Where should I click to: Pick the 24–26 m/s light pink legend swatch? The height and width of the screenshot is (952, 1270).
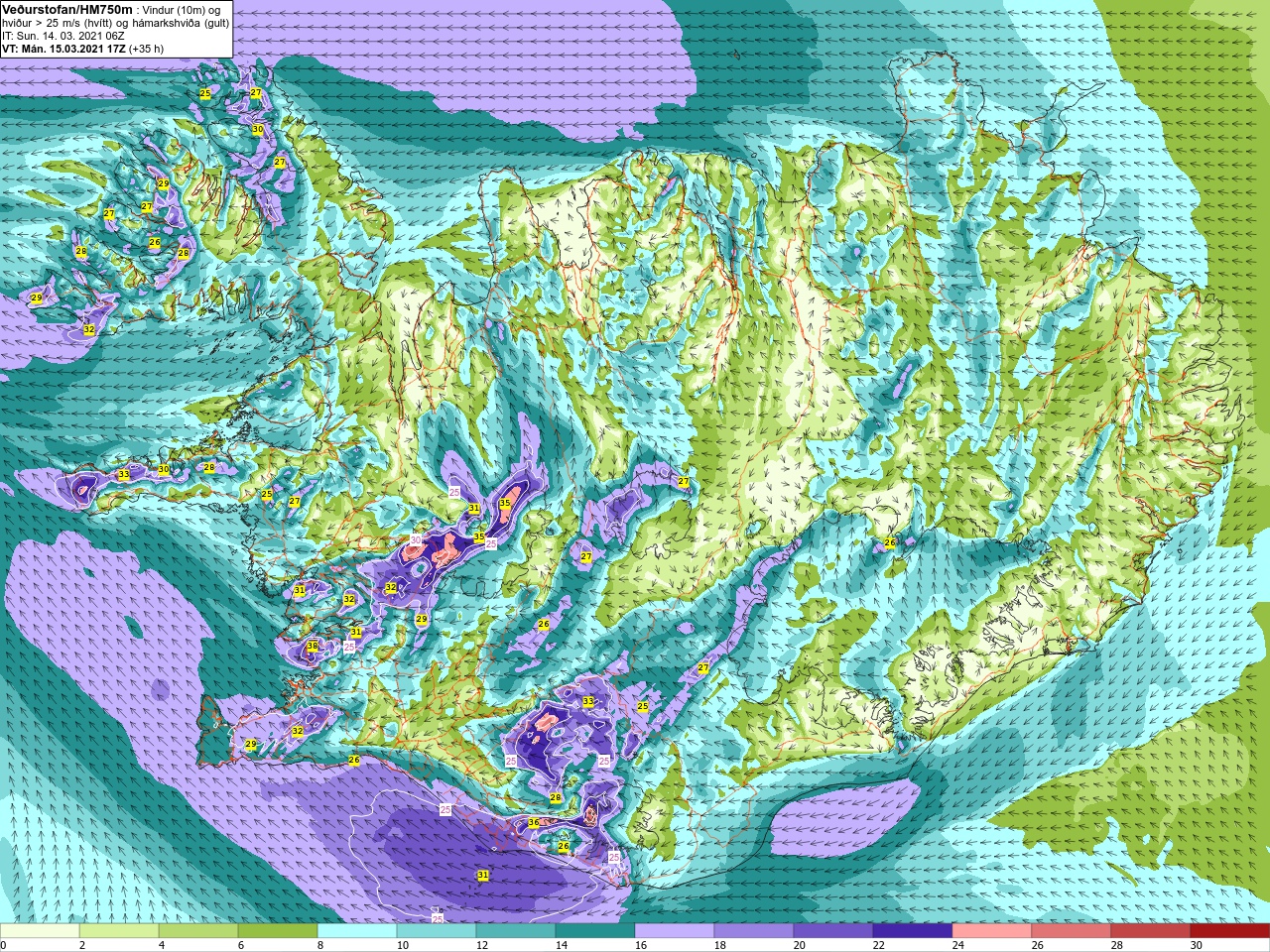click(x=992, y=931)
